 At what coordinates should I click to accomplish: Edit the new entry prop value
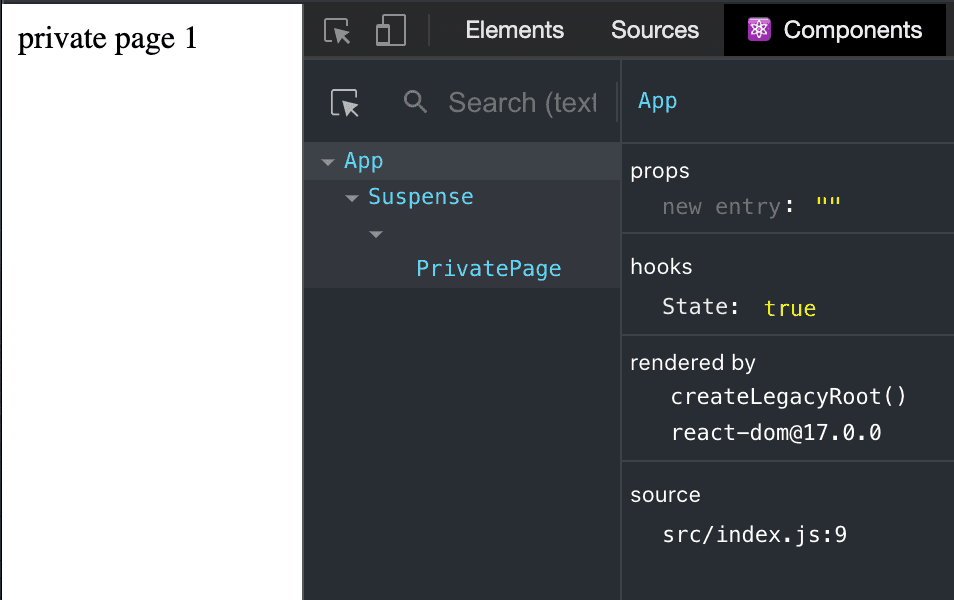[x=828, y=205]
